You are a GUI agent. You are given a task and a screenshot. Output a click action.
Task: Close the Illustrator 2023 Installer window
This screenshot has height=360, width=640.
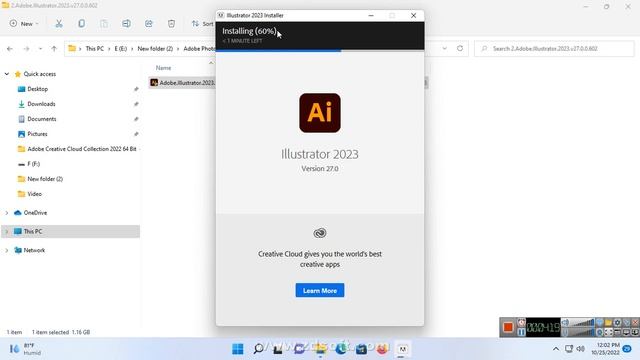413,16
